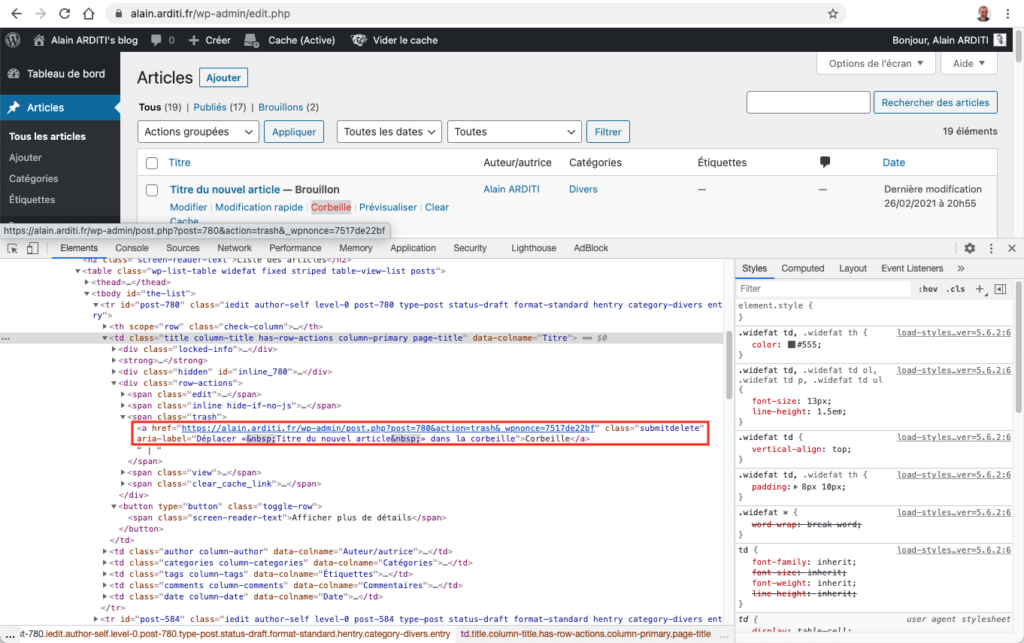Image resolution: width=1024 pixels, height=643 pixels.
Task: Open Brouillons (2) filter link
Action: point(289,107)
